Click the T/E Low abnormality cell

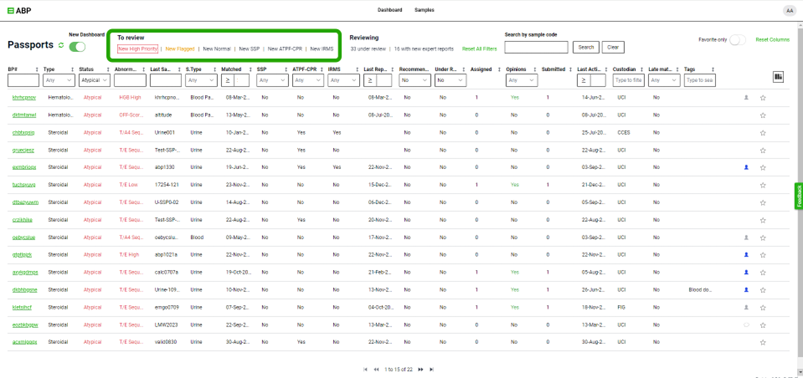128,185
